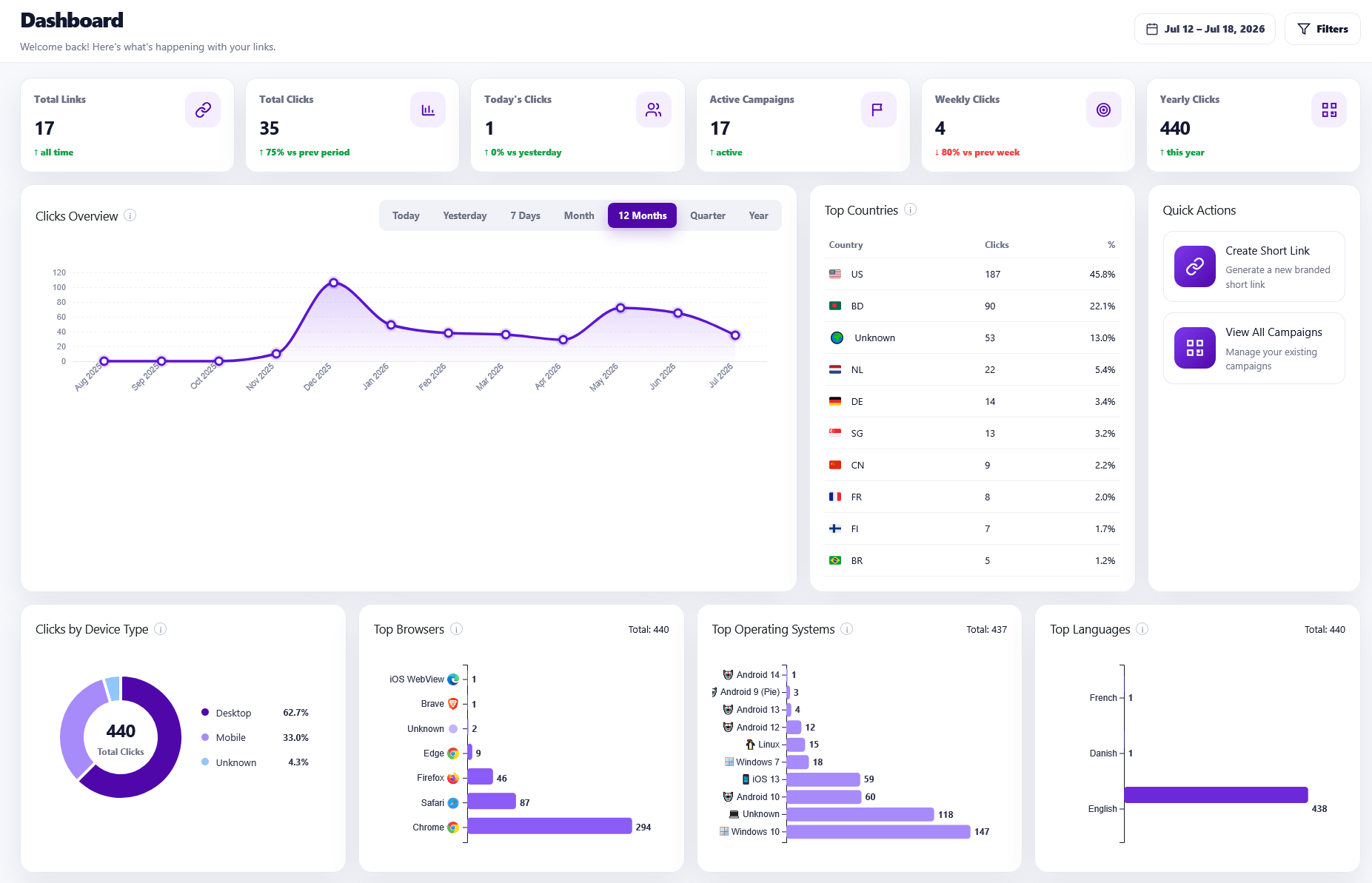Click the Yearly Clicks value 440
Viewport: 1372px width, 883px height.
pos(1174,128)
